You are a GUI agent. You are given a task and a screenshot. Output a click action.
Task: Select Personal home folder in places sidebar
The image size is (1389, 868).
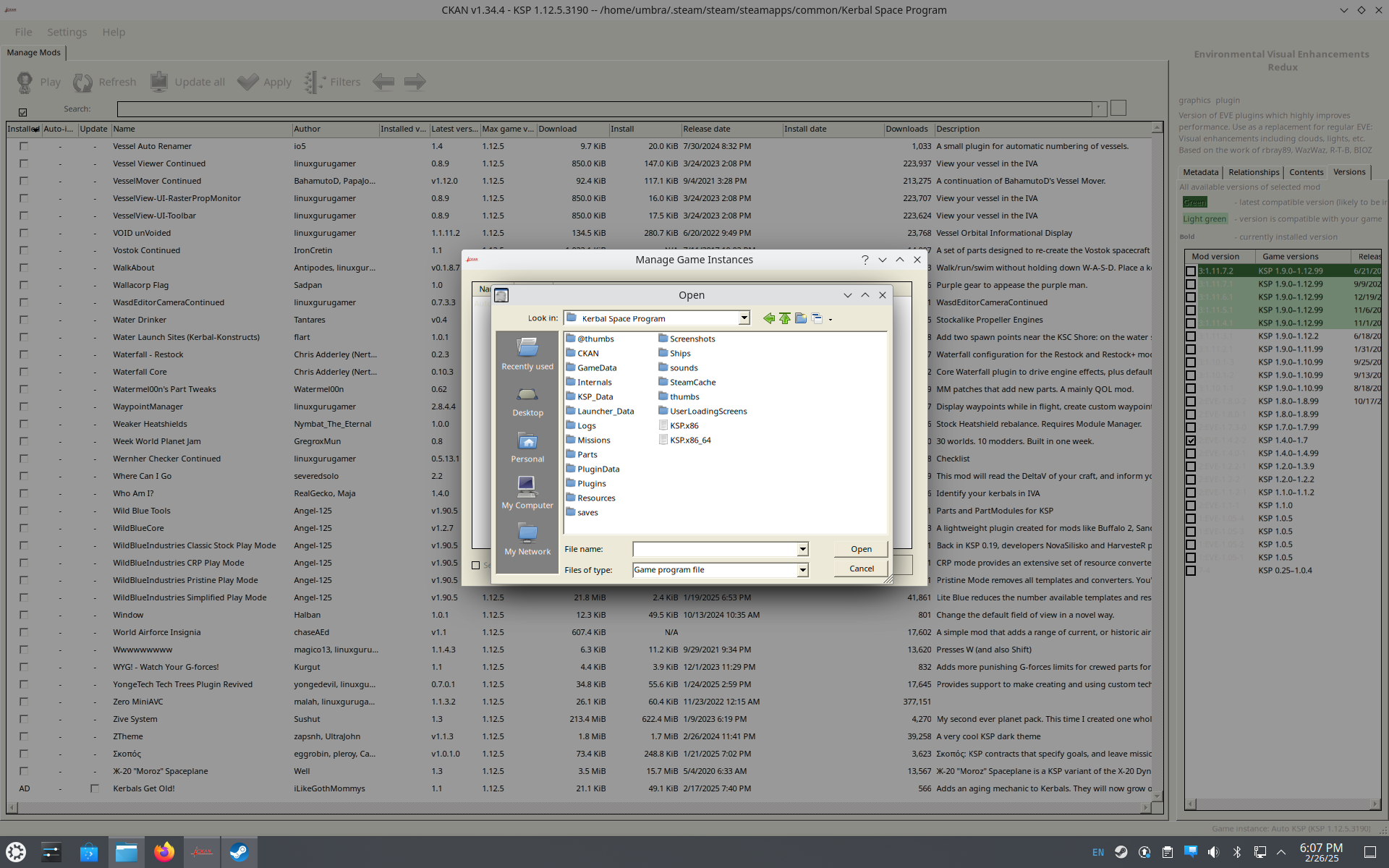[x=527, y=448]
